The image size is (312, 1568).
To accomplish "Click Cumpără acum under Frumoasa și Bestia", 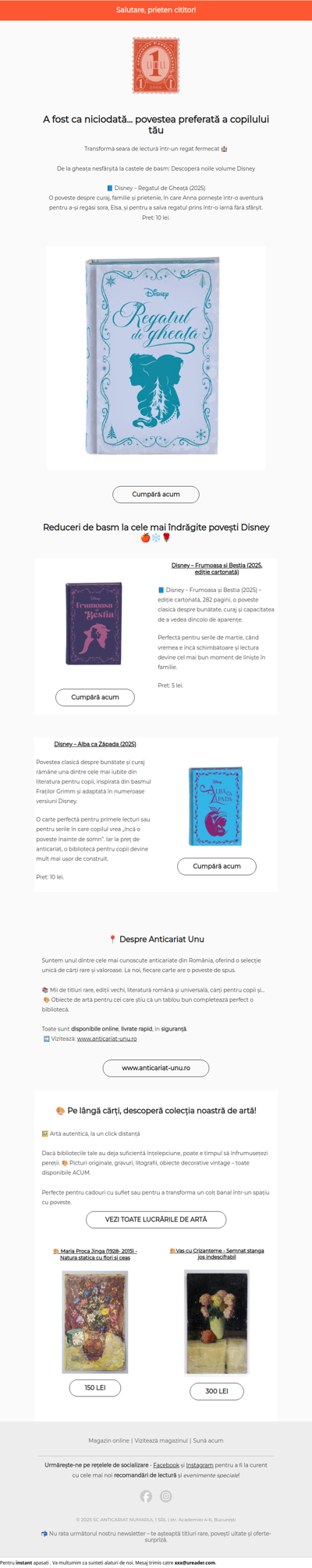I will [95, 697].
